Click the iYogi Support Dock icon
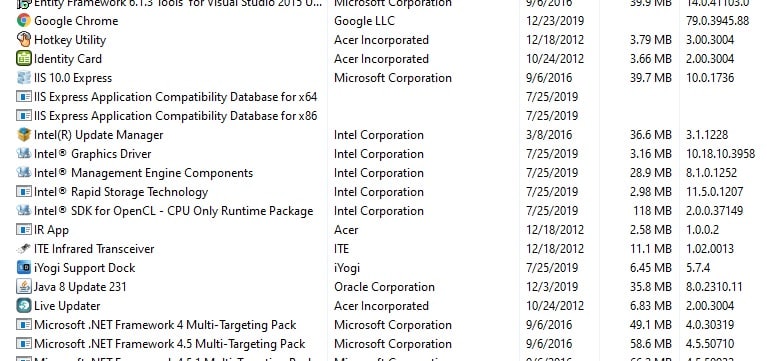The image size is (779, 361). click(x=23, y=268)
